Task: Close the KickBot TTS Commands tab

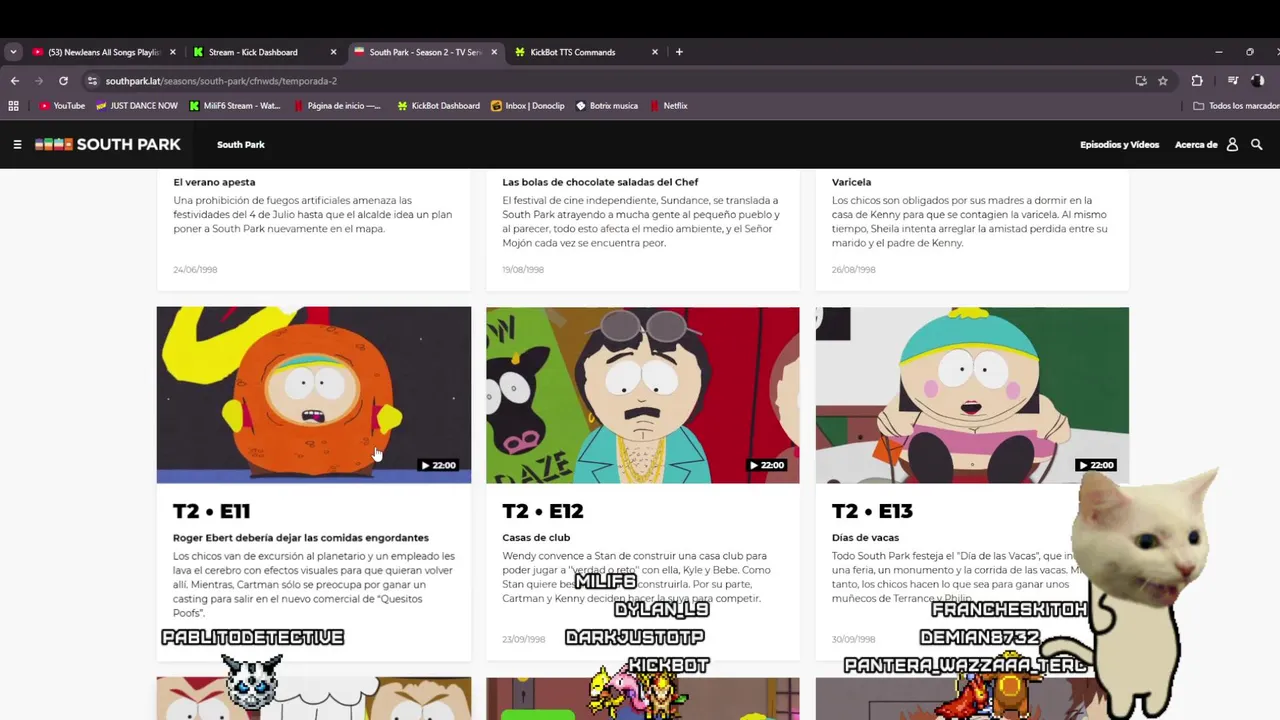Action: click(655, 52)
